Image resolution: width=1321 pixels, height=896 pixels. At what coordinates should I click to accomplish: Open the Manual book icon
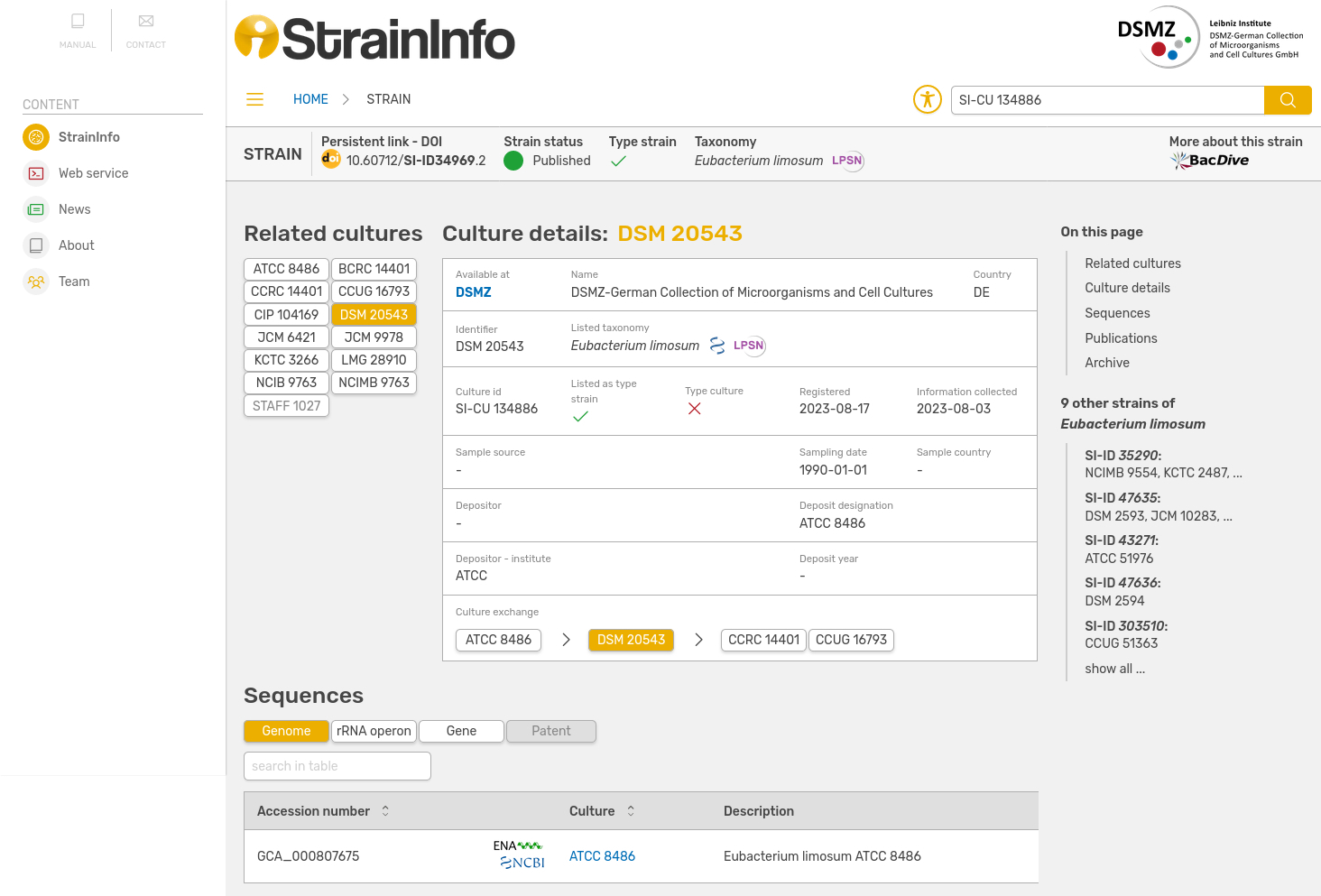click(78, 22)
